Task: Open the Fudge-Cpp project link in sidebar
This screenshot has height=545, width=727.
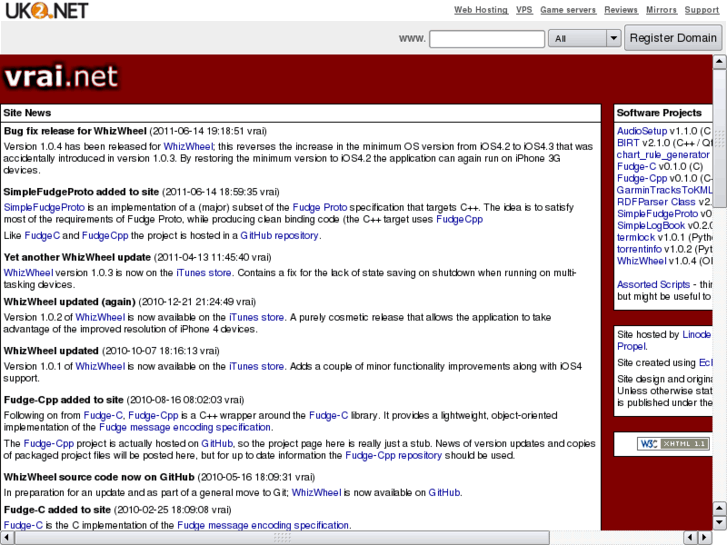Action: 642,179
